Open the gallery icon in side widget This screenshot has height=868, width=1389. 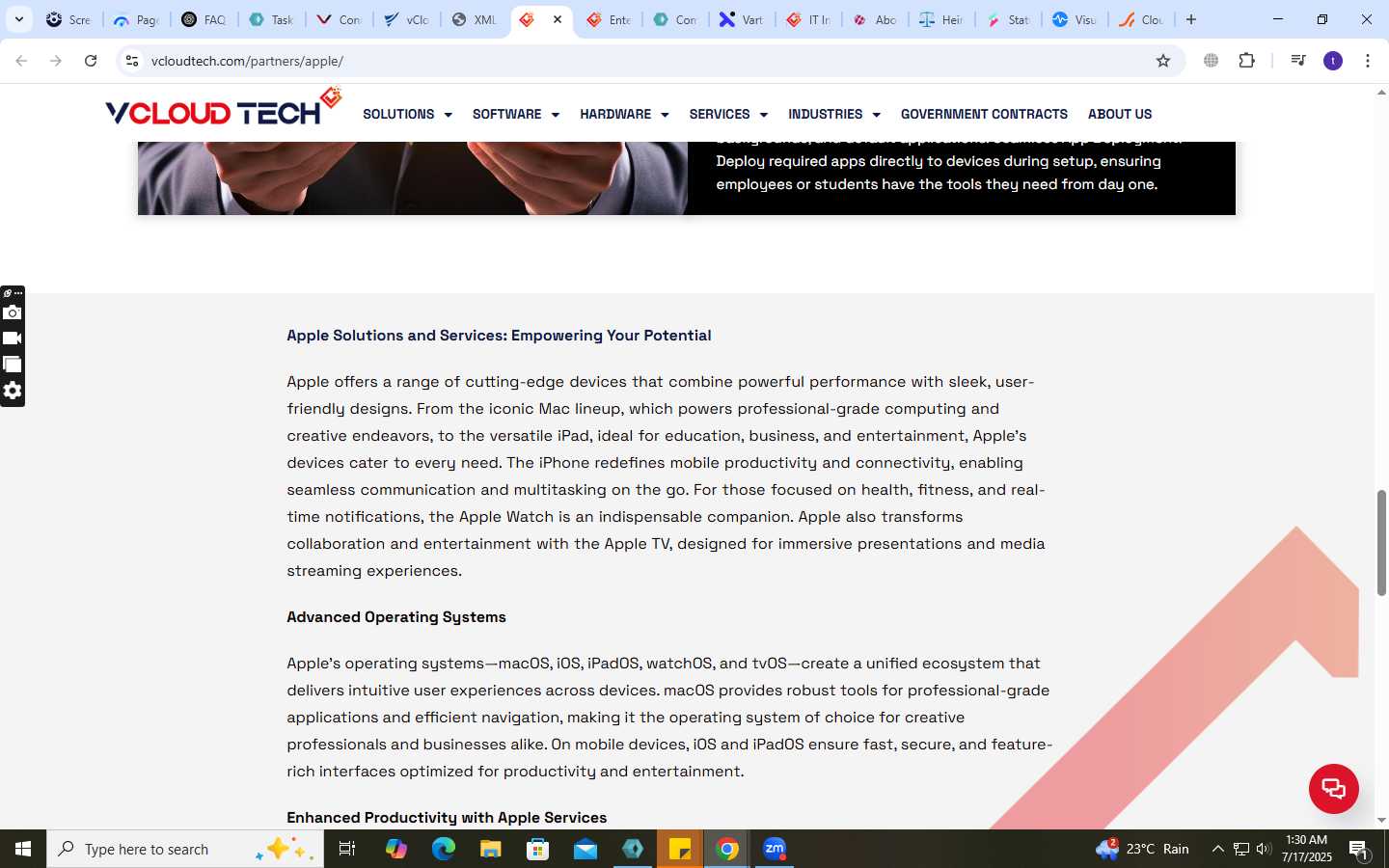point(12,365)
